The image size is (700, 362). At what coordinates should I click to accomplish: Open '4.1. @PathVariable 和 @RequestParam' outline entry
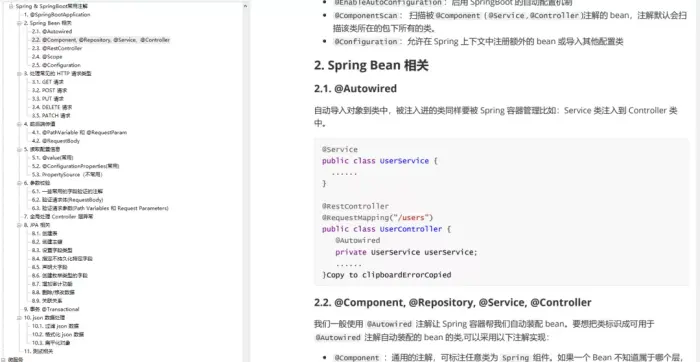(x=79, y=133)
